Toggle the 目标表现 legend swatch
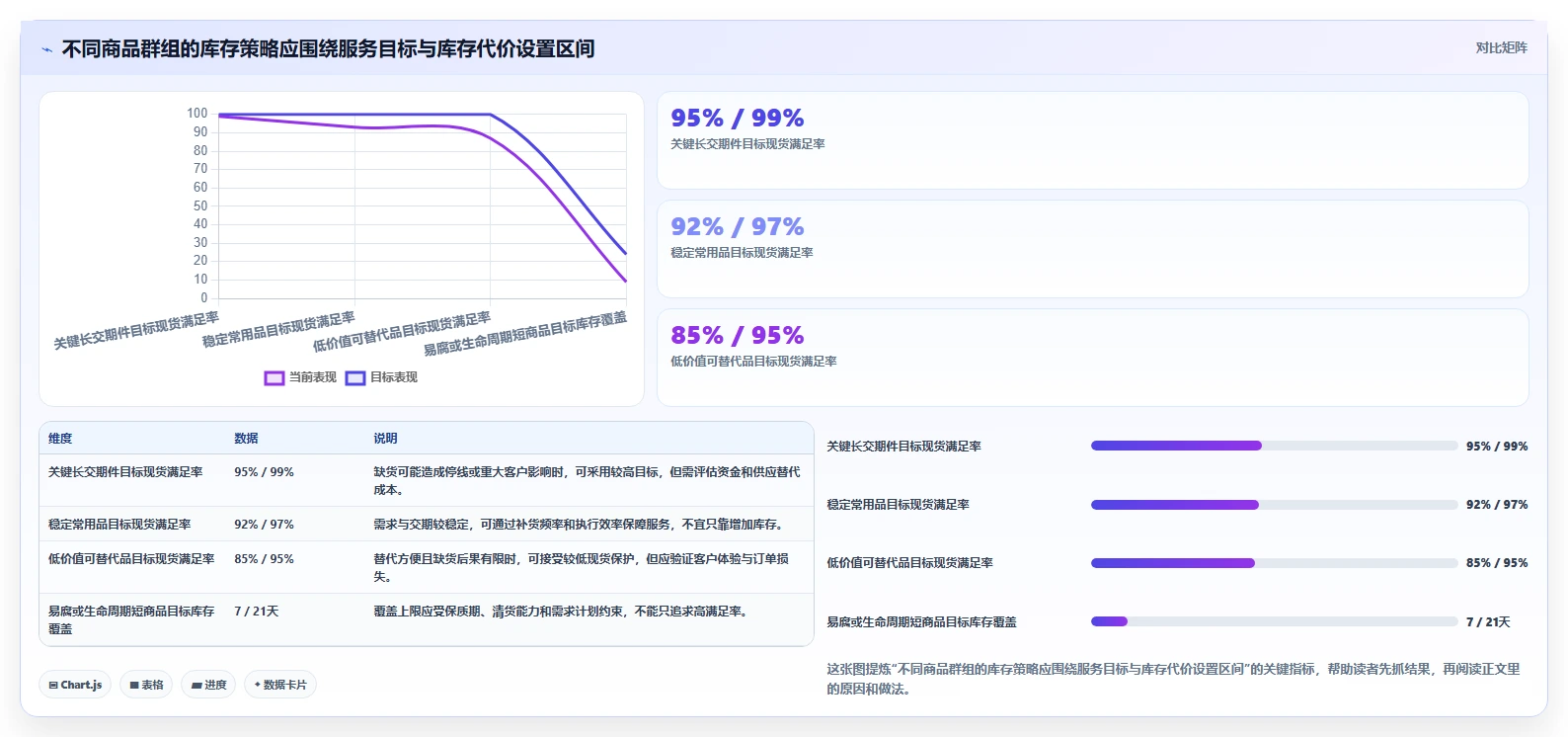The image size is (1568, 737). (355, 377)
